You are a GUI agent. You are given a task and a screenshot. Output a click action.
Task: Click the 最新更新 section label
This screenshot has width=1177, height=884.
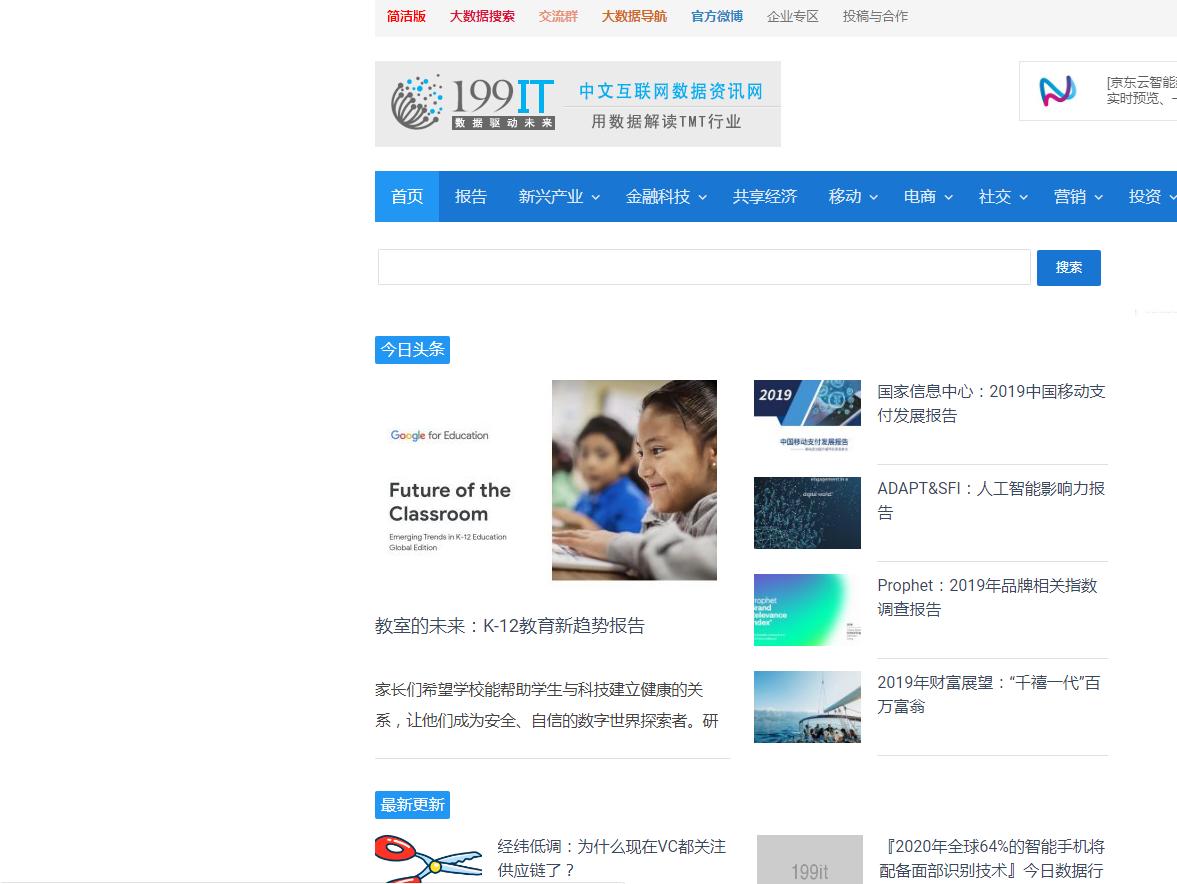click(412, 804)
